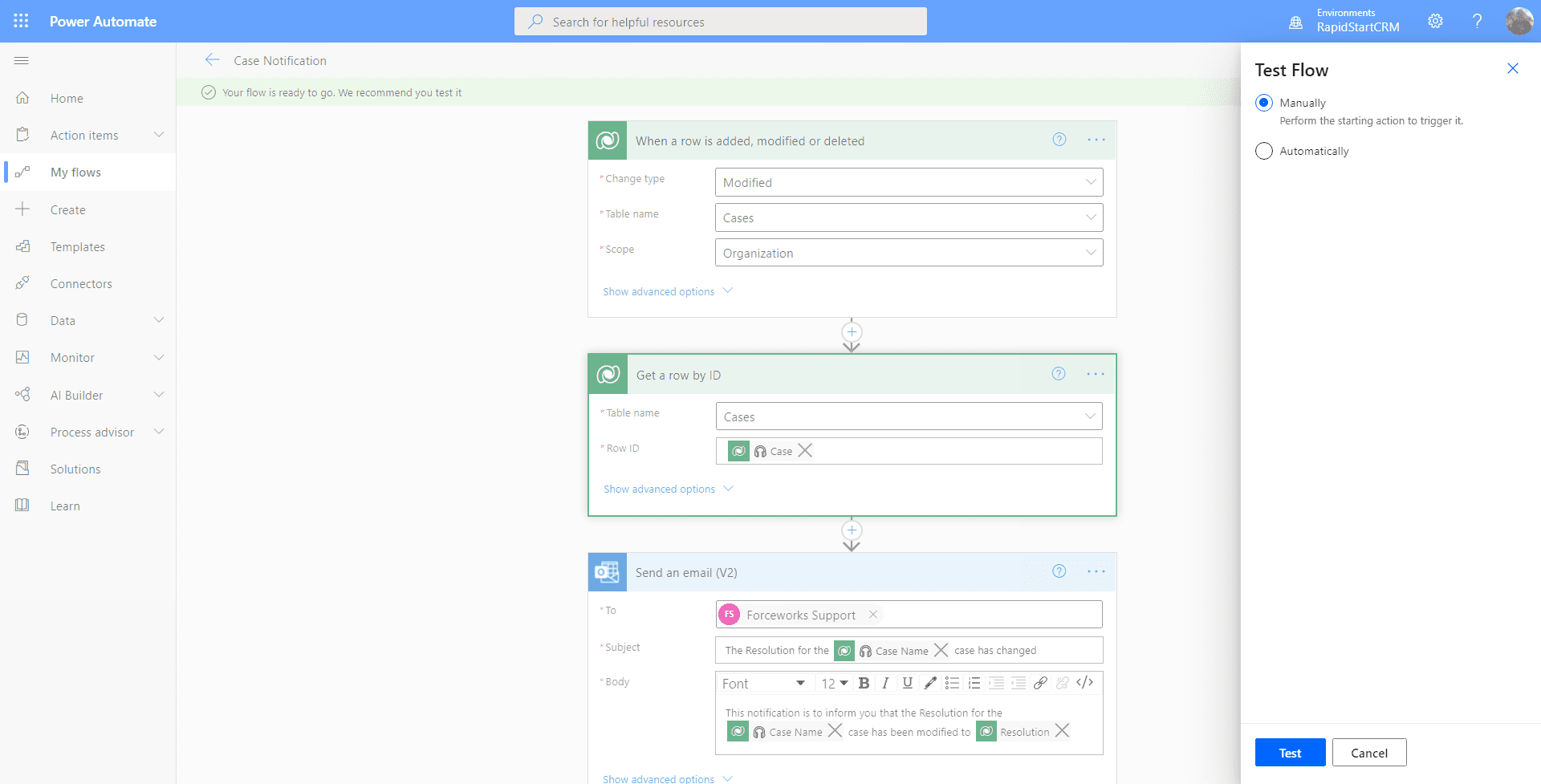Navigate to My flows in the sidebar
Image resolution: width=1541 pixels, height=784 pixels.
76,172
